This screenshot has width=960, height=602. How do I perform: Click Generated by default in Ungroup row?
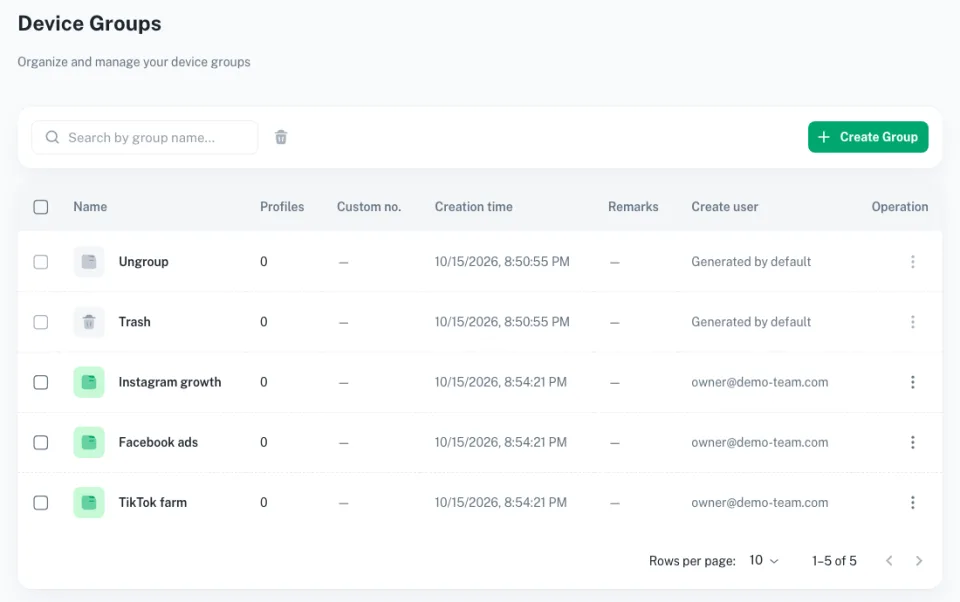click(x=751, y=261)
